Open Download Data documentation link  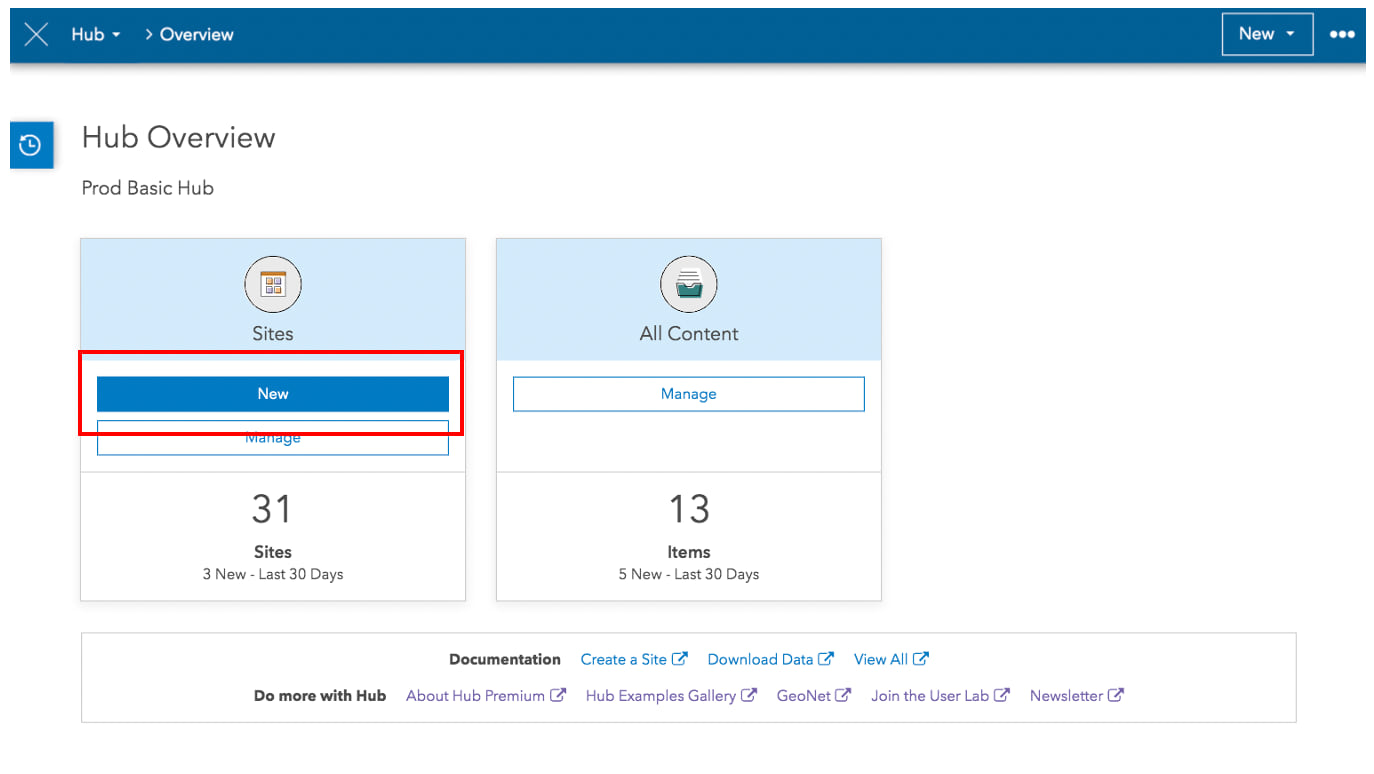point(770,659)
